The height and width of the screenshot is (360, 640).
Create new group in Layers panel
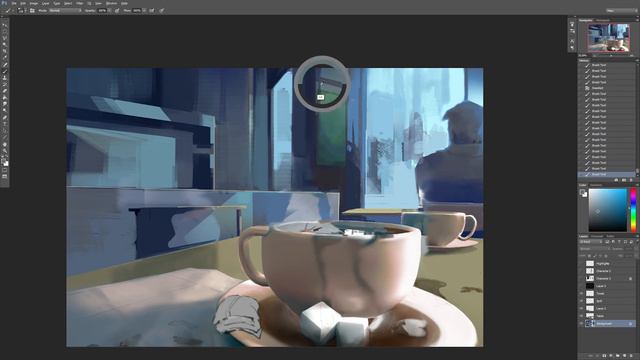618,356
